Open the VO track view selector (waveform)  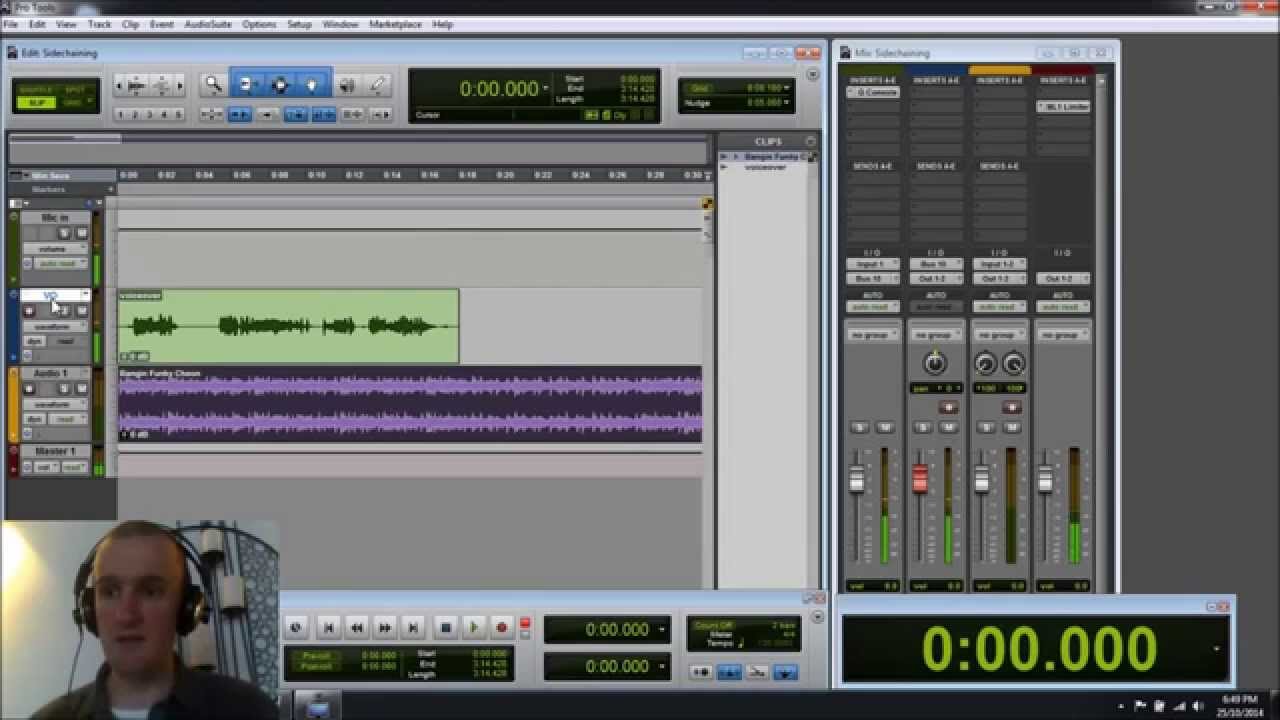55,327
